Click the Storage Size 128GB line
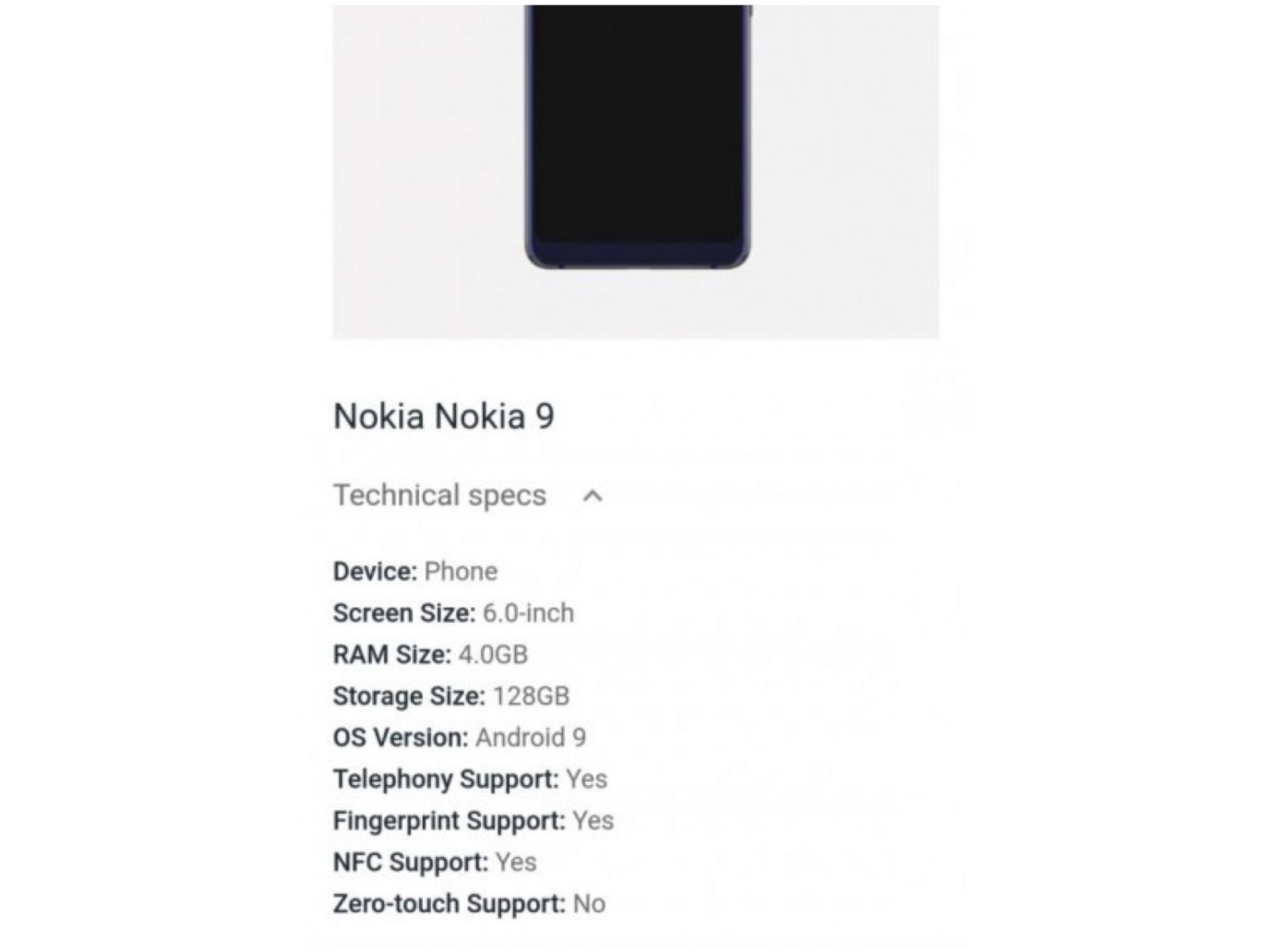The width and height of the screenshot is (1270, 952). click(451, 696)
